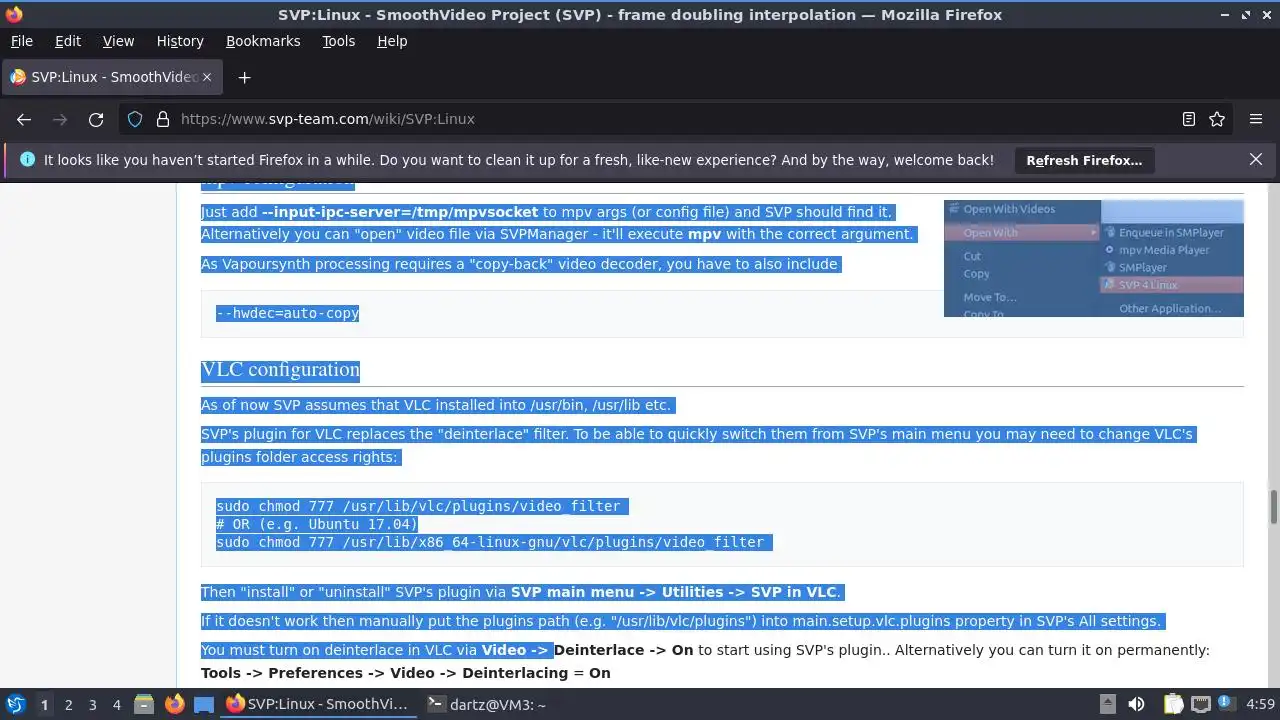Open the Help menu
Viewport: 1280px width, 720px height.
(392, 41)
